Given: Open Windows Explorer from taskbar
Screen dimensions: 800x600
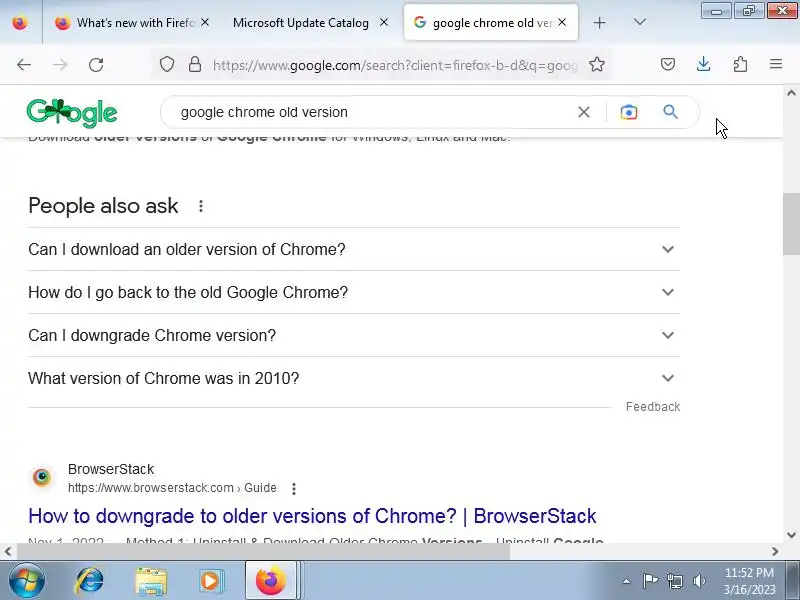Looking at the screenshot, I should (151, 581).
